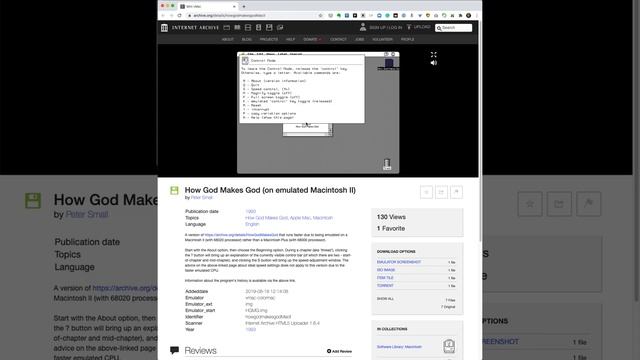Viewport: 640px width, 360px height.
Task: Bookmark page with the address bar star
Action: (x=320, y=16)
